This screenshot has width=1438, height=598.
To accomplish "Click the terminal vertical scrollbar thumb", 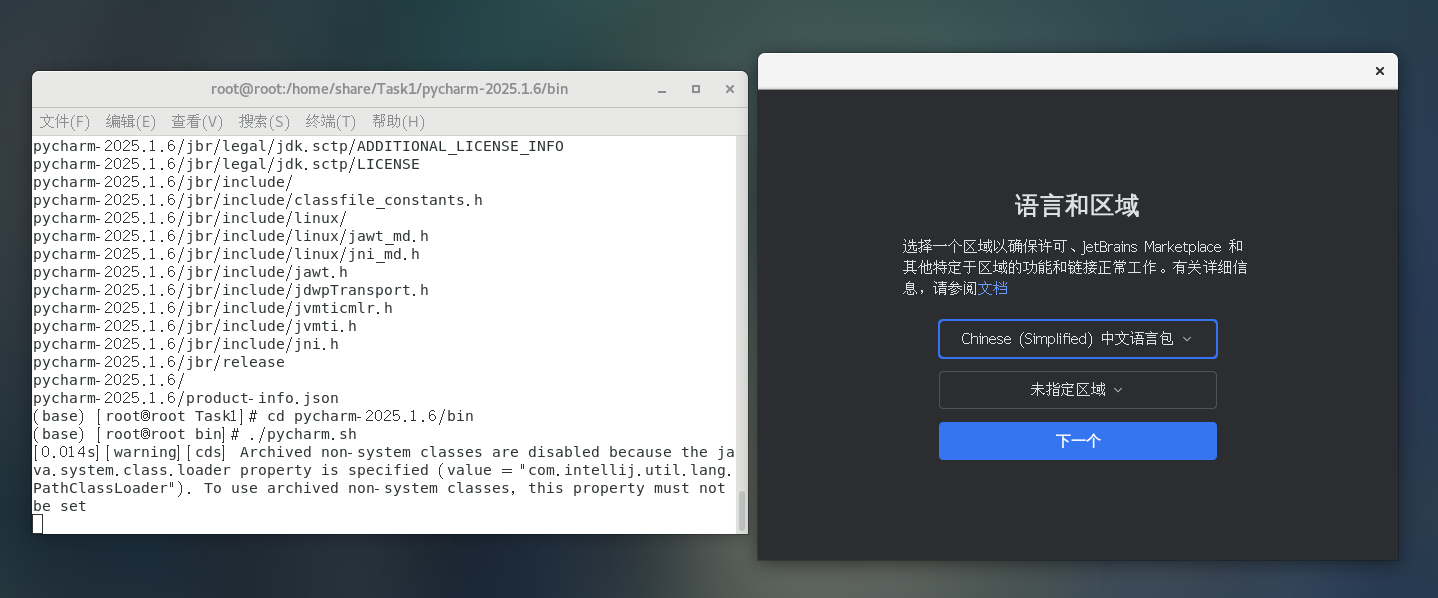I will tap(742, 511).
